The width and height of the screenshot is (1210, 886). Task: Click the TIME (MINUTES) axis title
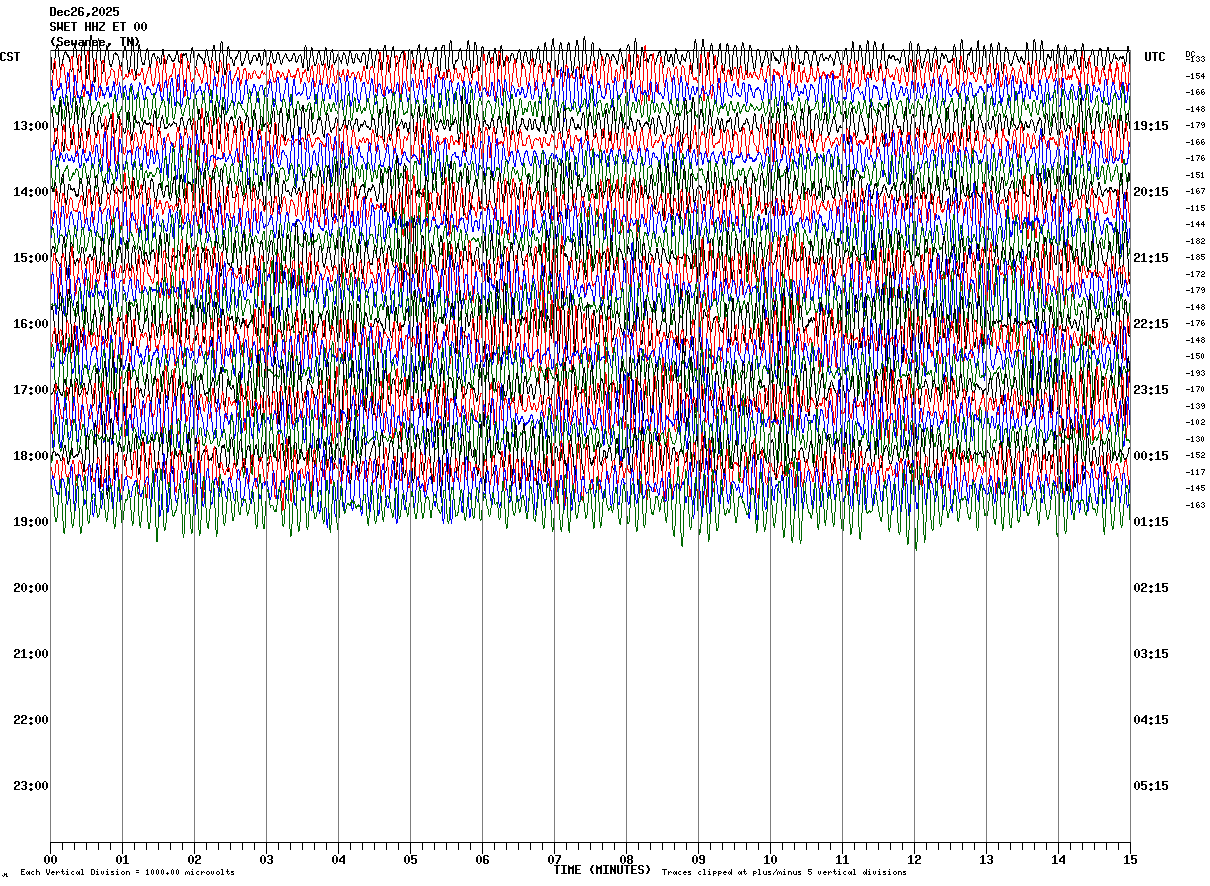point(602,870)
